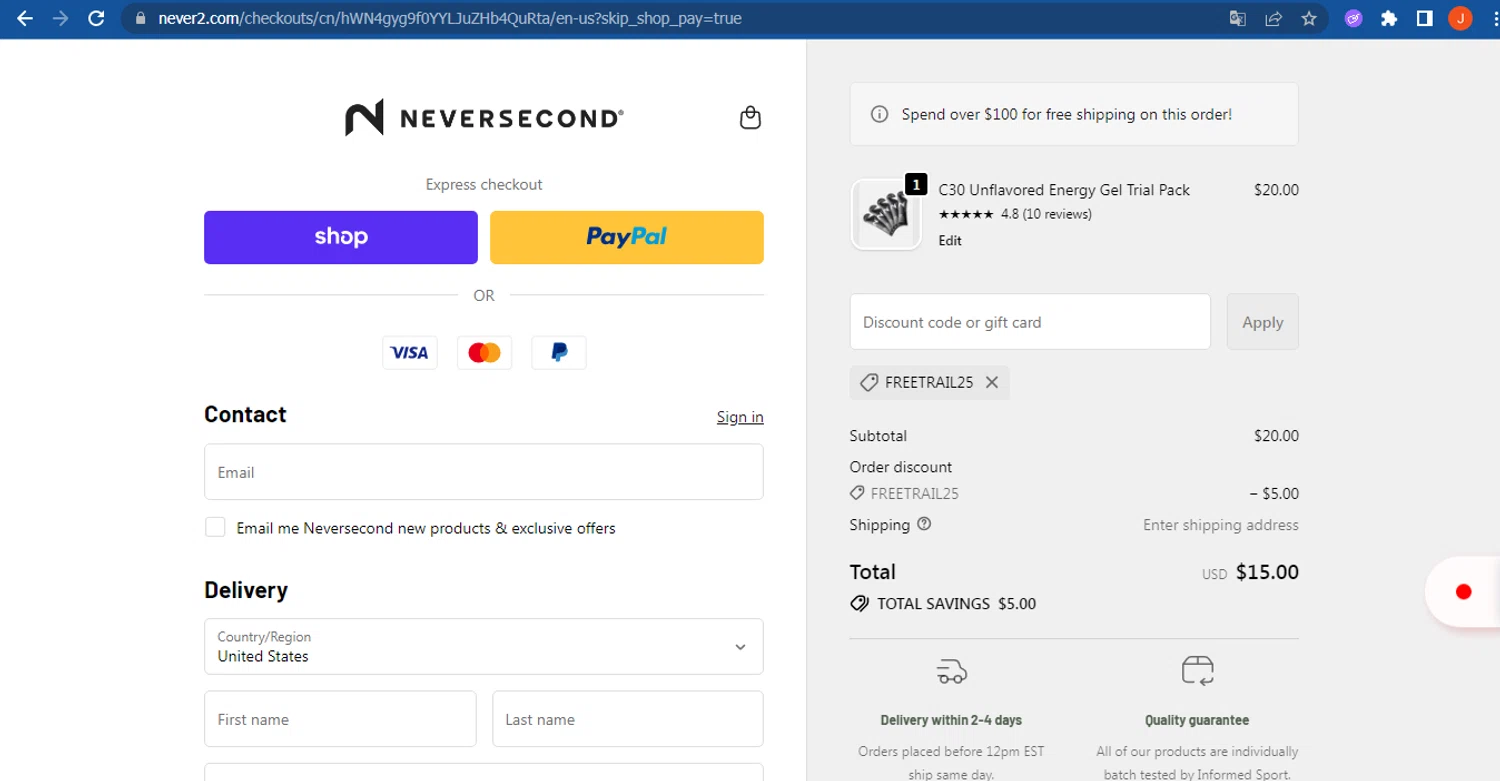
Task: Click the USD $15.00 total amount
Action: click(x=1250, y=573)
